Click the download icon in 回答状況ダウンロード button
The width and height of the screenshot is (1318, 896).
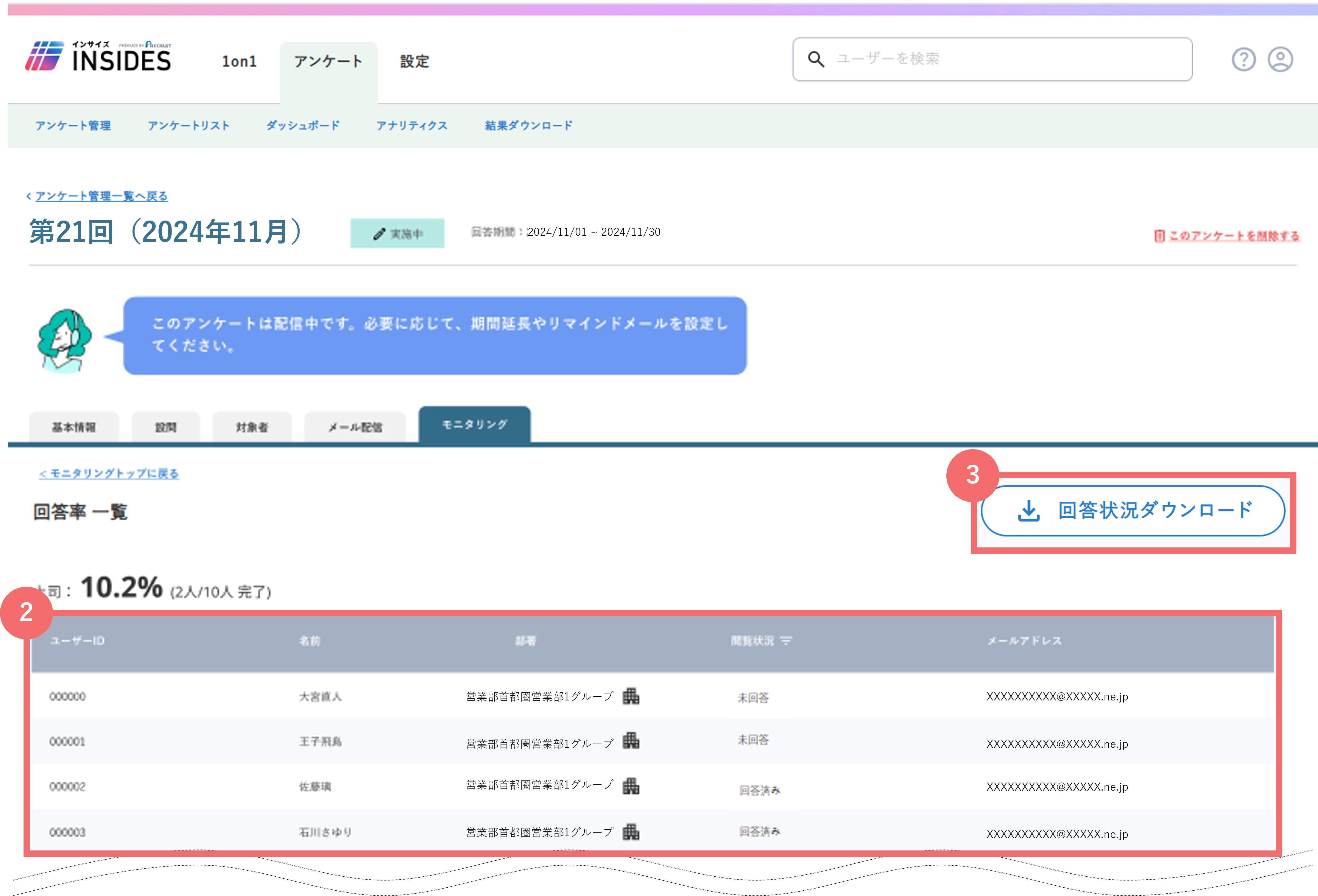1028,511
